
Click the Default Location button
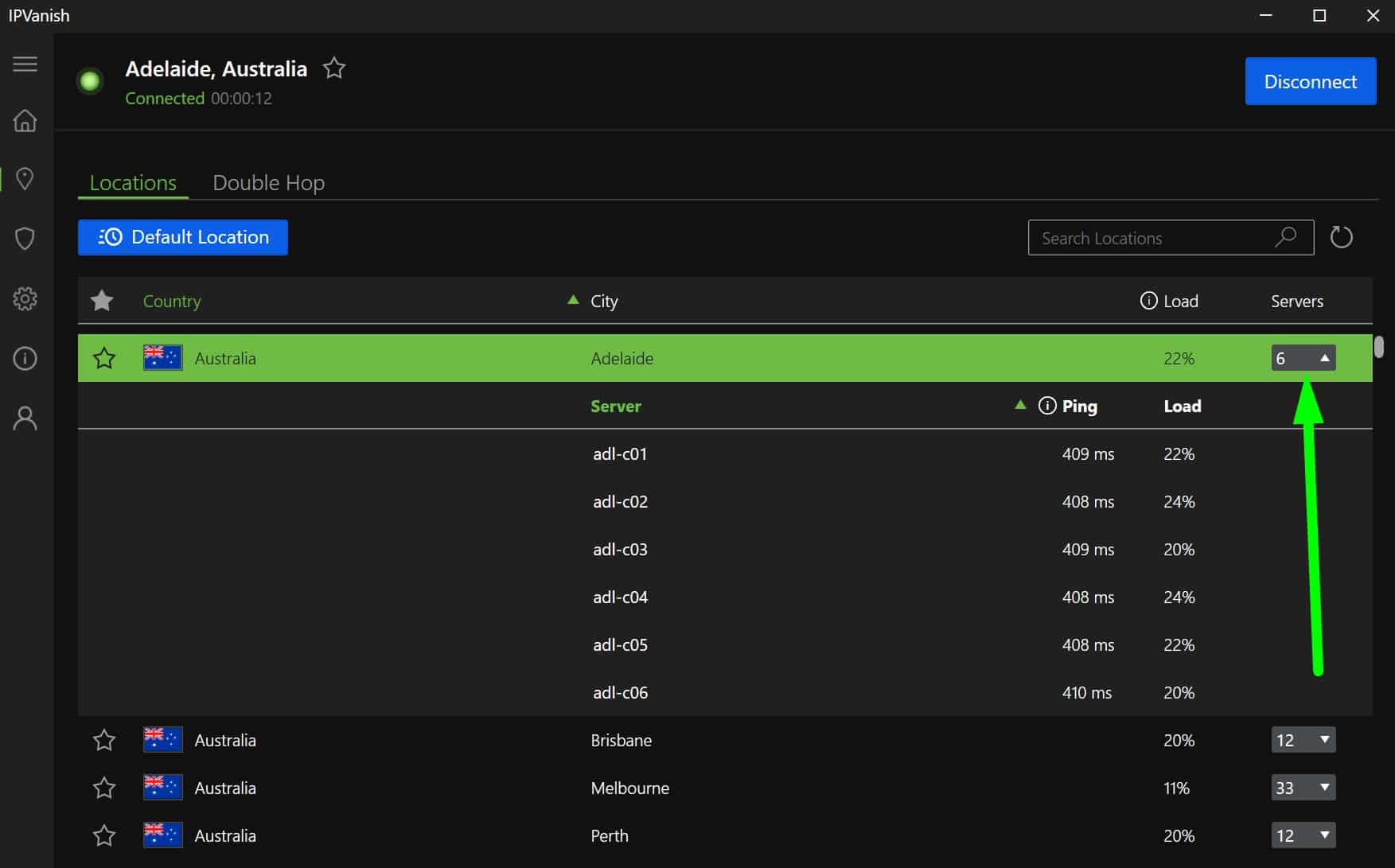tap(183, 237)
